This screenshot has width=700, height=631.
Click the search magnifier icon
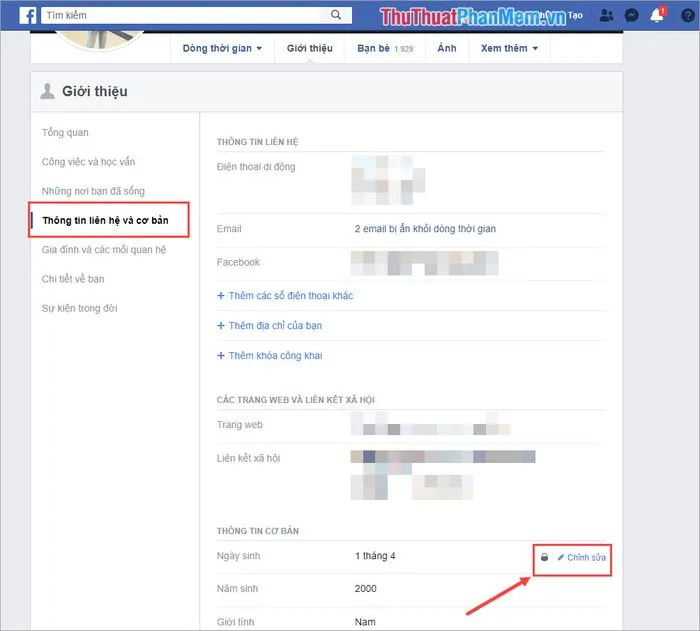[x=336, y=15]
